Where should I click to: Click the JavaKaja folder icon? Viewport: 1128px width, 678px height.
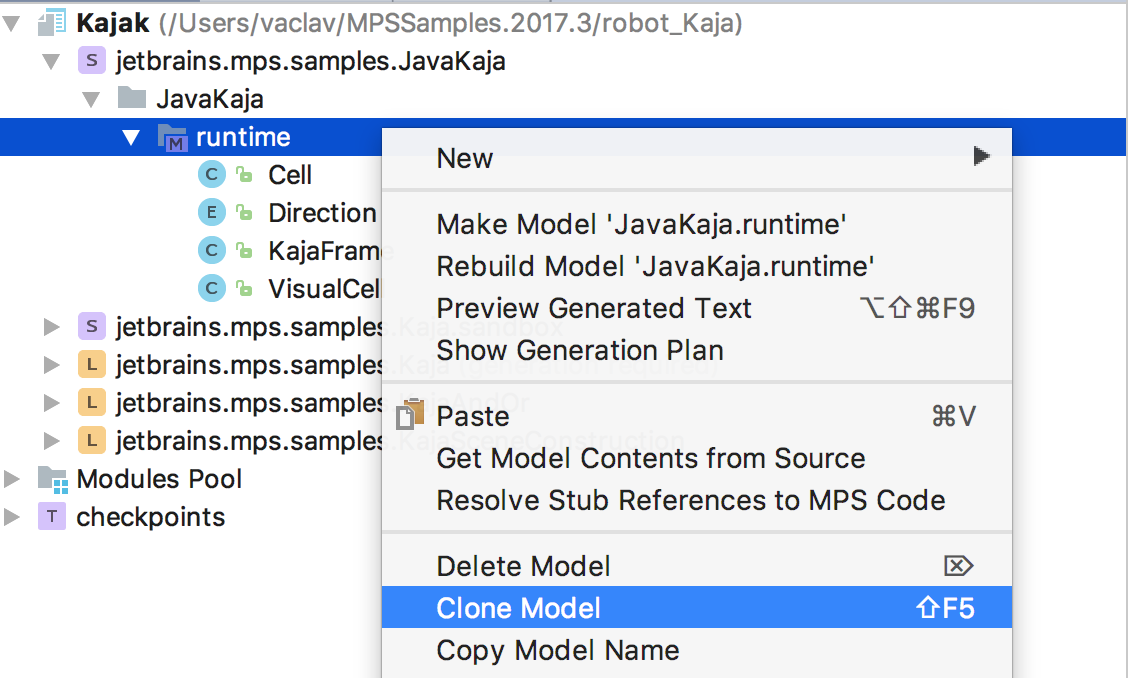132,97
